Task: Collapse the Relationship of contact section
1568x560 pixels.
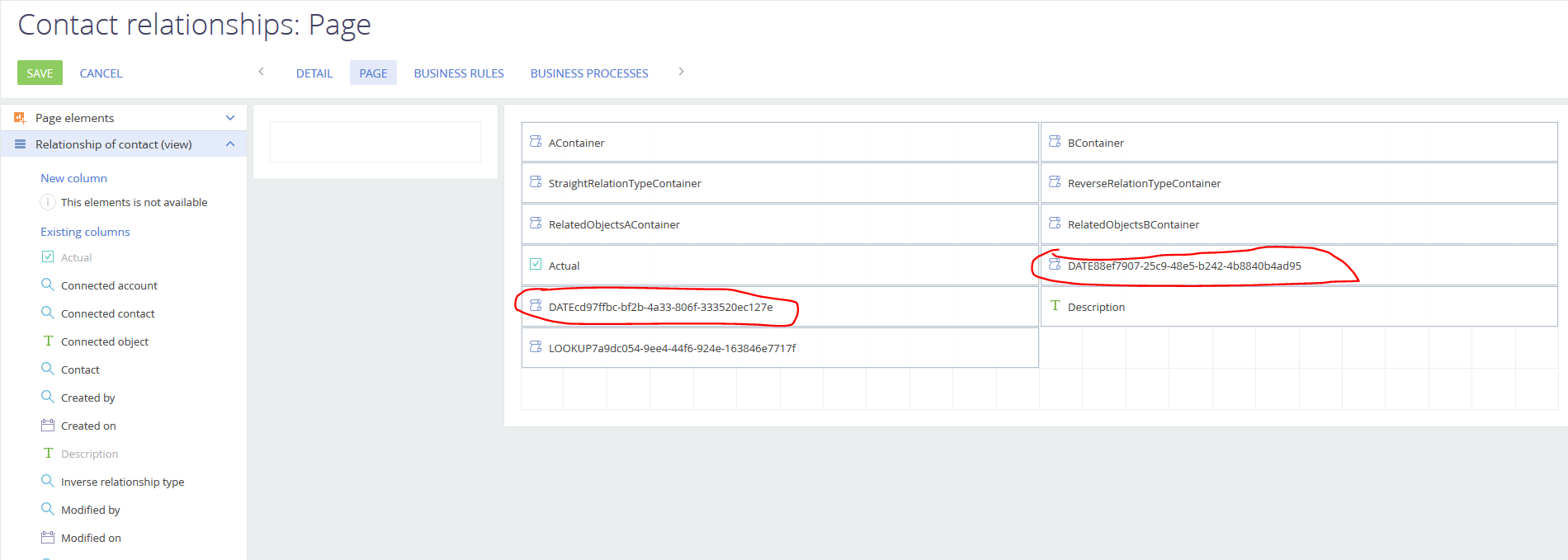Action: 230,144
